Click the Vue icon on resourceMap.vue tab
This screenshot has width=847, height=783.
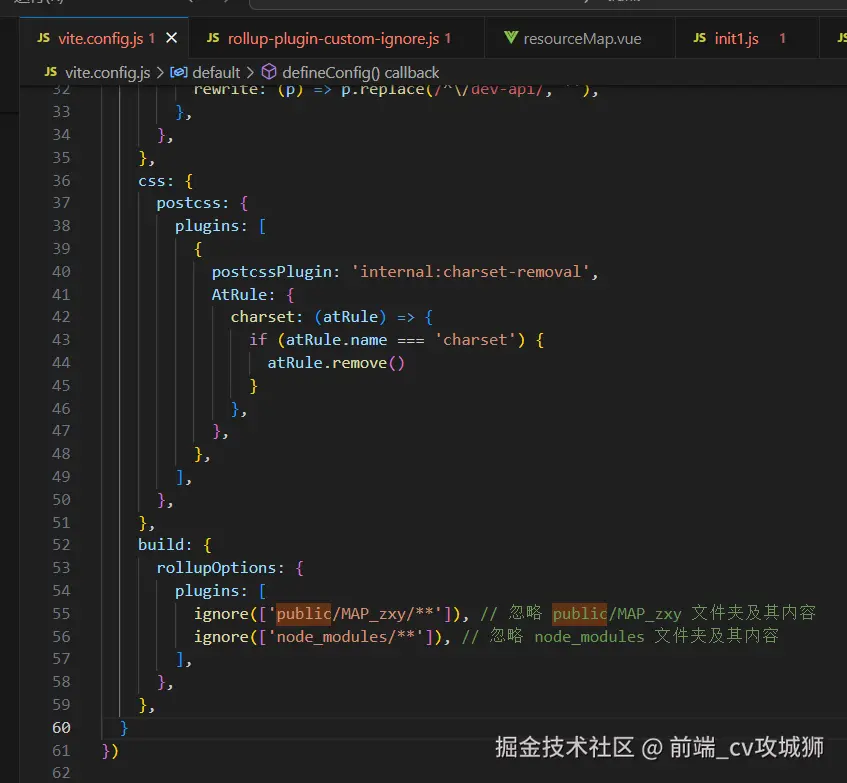509,37
